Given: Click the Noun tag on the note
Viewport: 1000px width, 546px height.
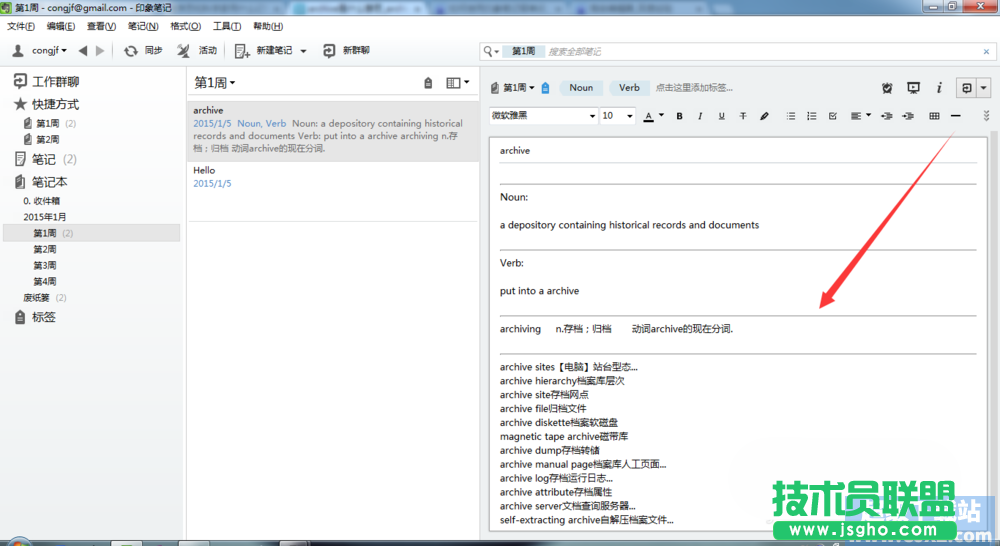Looking at the screenshot, I should [581, 88].
